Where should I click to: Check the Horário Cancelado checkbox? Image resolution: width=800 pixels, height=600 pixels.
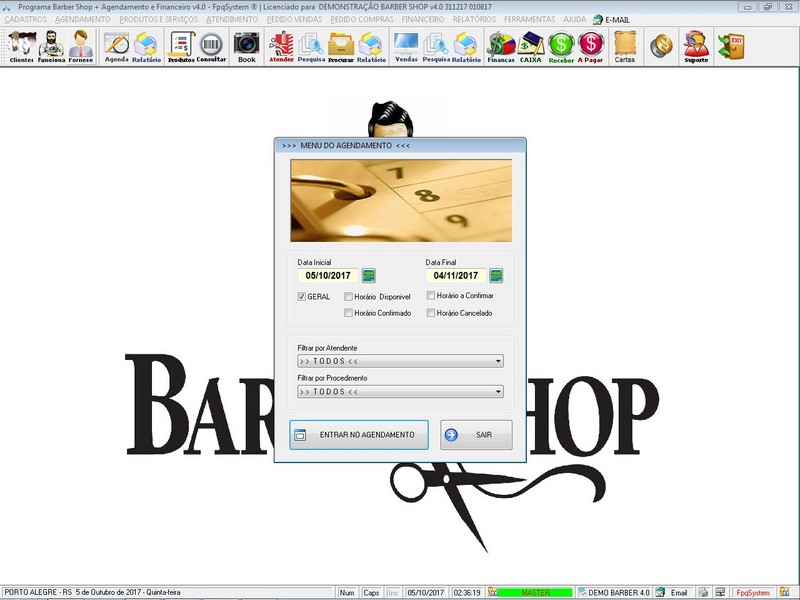coord(431,313)
